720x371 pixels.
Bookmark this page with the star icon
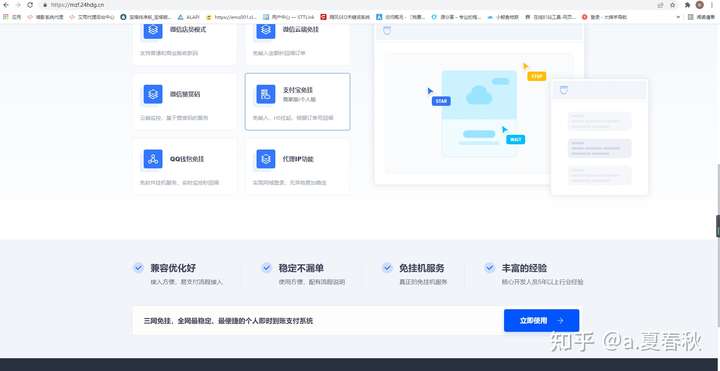(673, 5)
